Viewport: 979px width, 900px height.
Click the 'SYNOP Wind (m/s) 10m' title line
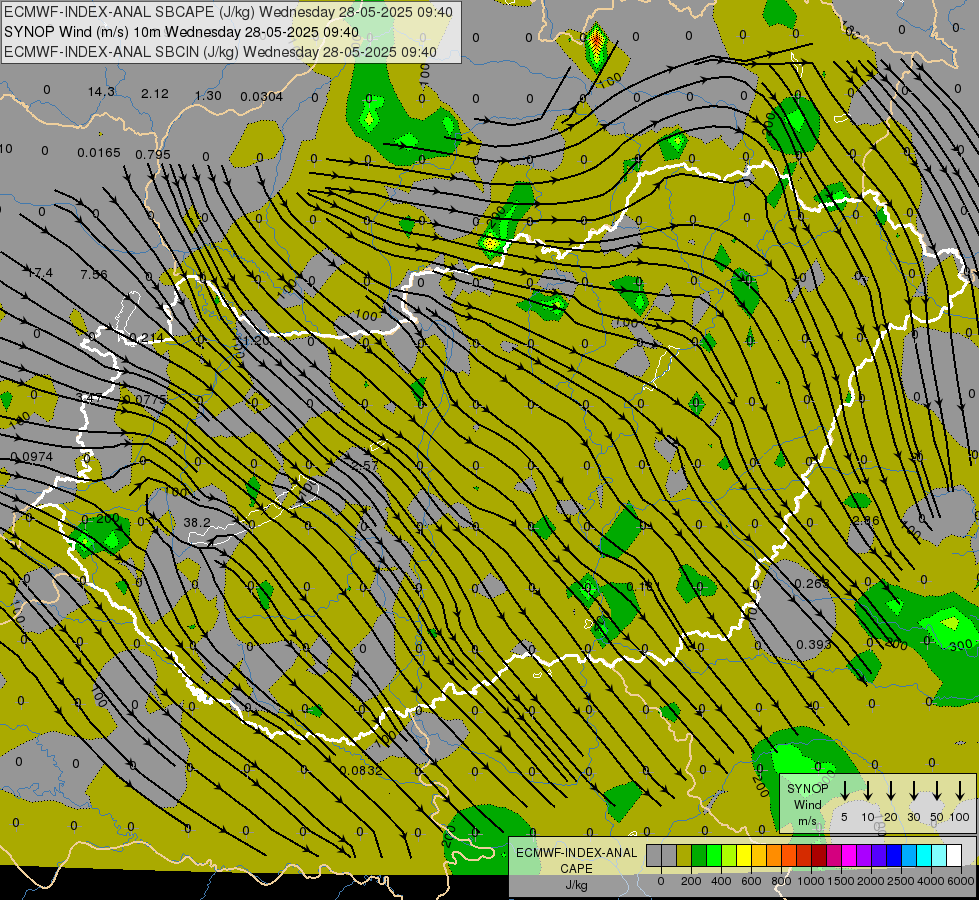pyautogui.click(x=181, y=32)
